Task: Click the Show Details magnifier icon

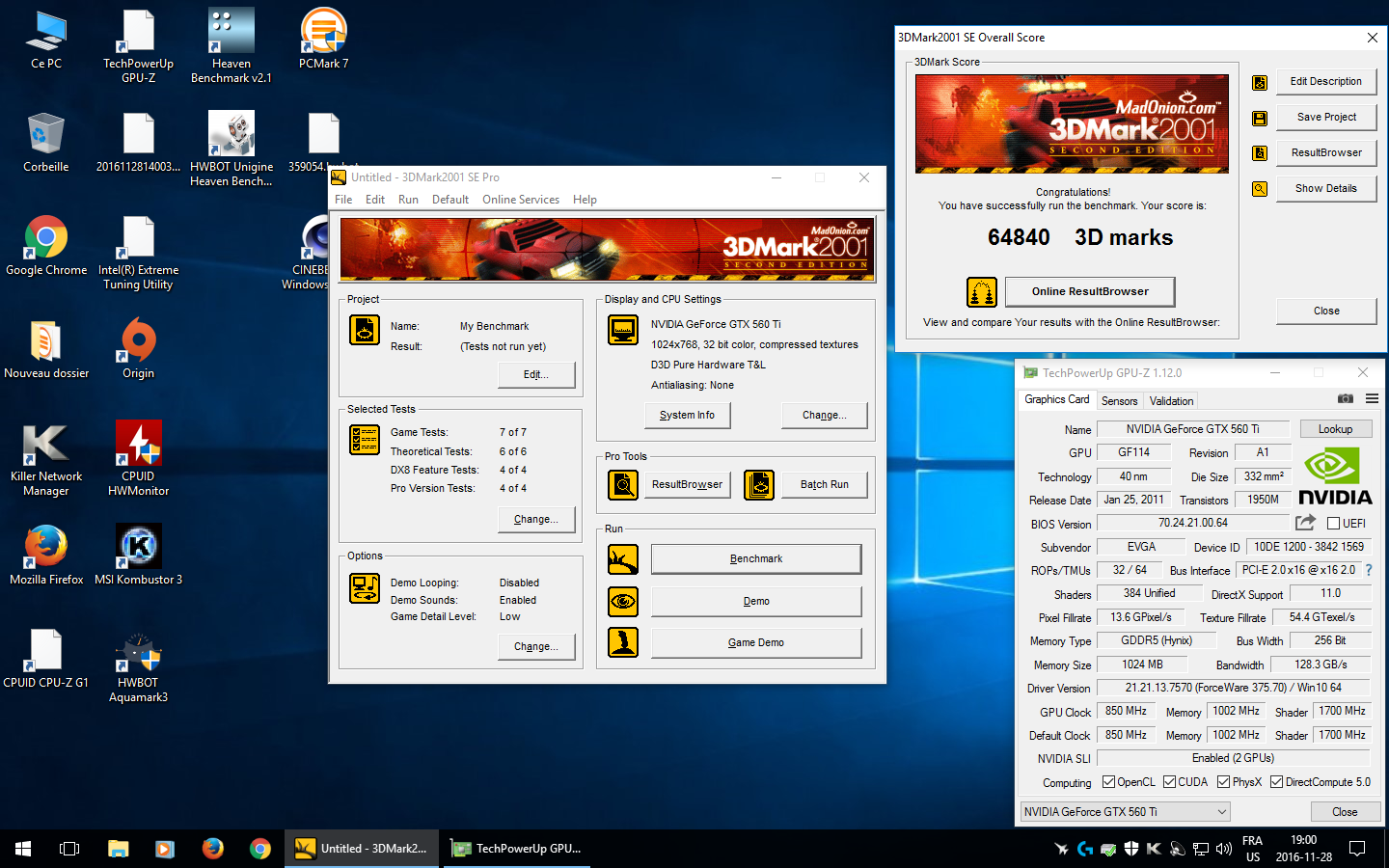Action: point(1260,189)
